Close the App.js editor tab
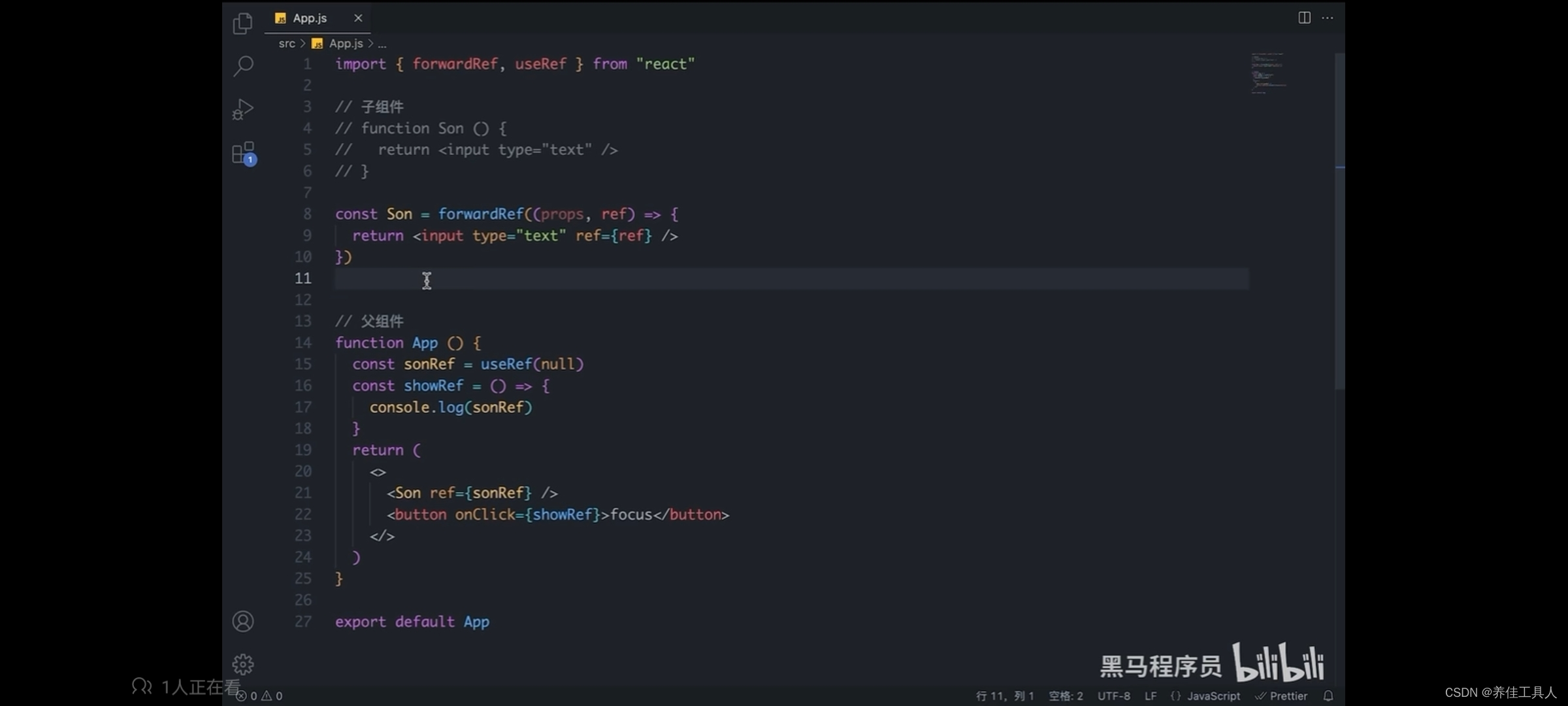 point(358,18)
